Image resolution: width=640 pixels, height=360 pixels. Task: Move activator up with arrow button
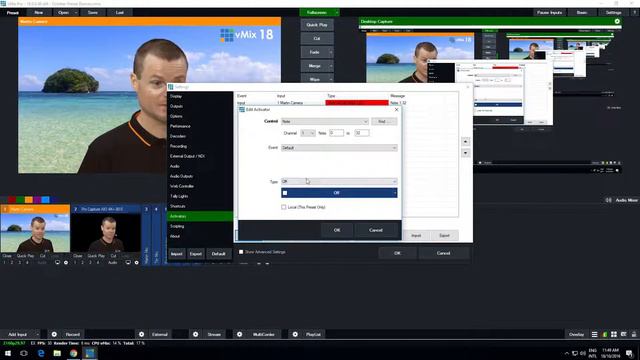465,141
